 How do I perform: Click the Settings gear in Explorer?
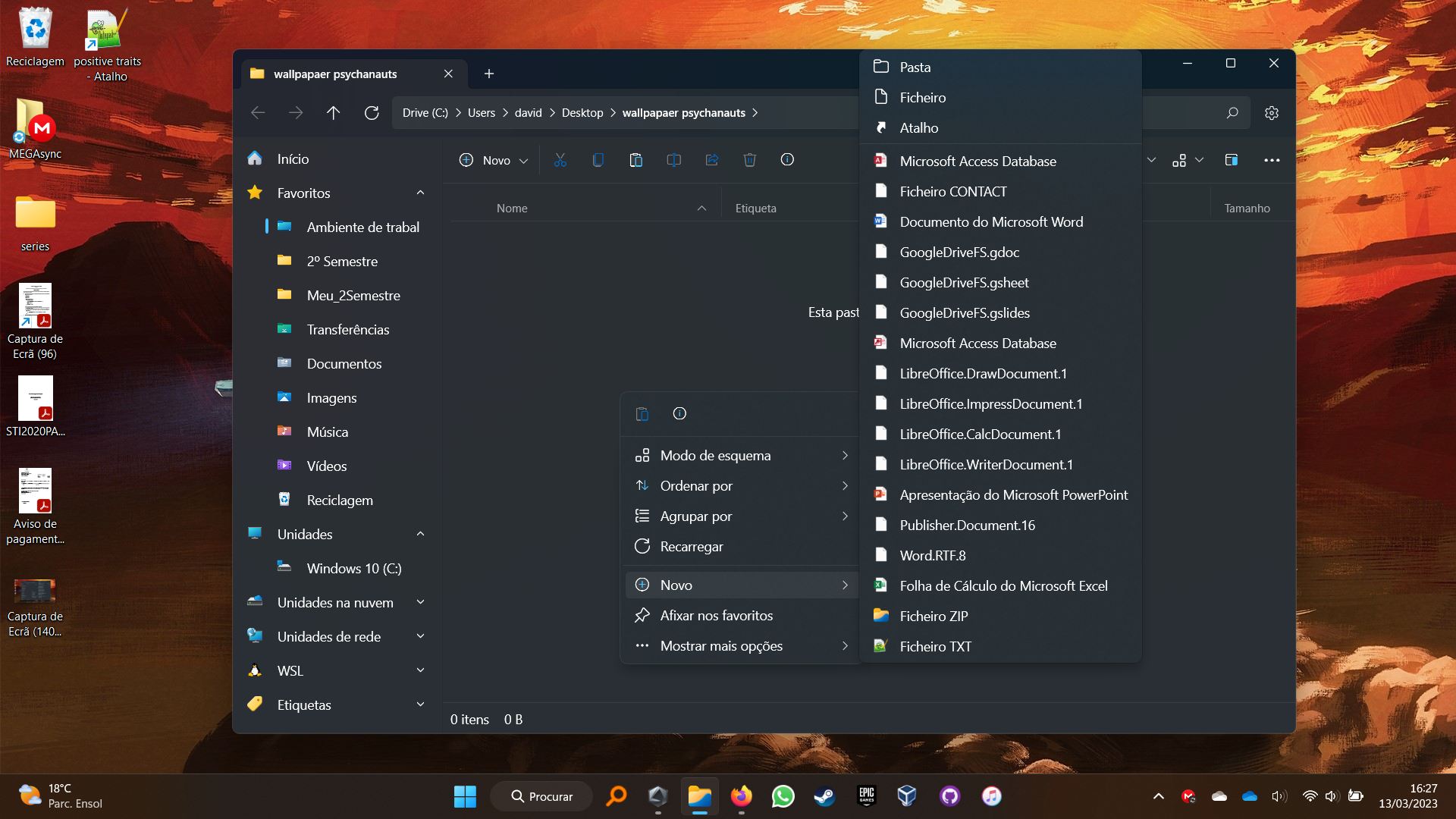(x=1272, y=112)
